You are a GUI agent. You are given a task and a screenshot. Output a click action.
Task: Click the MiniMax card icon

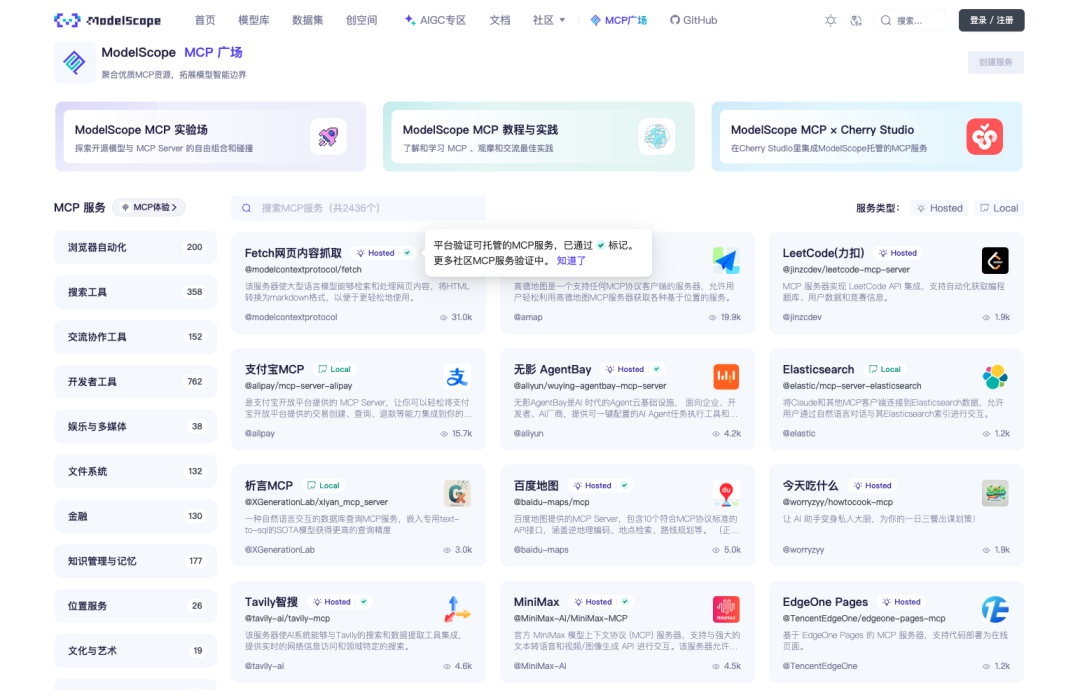[726, 609]
